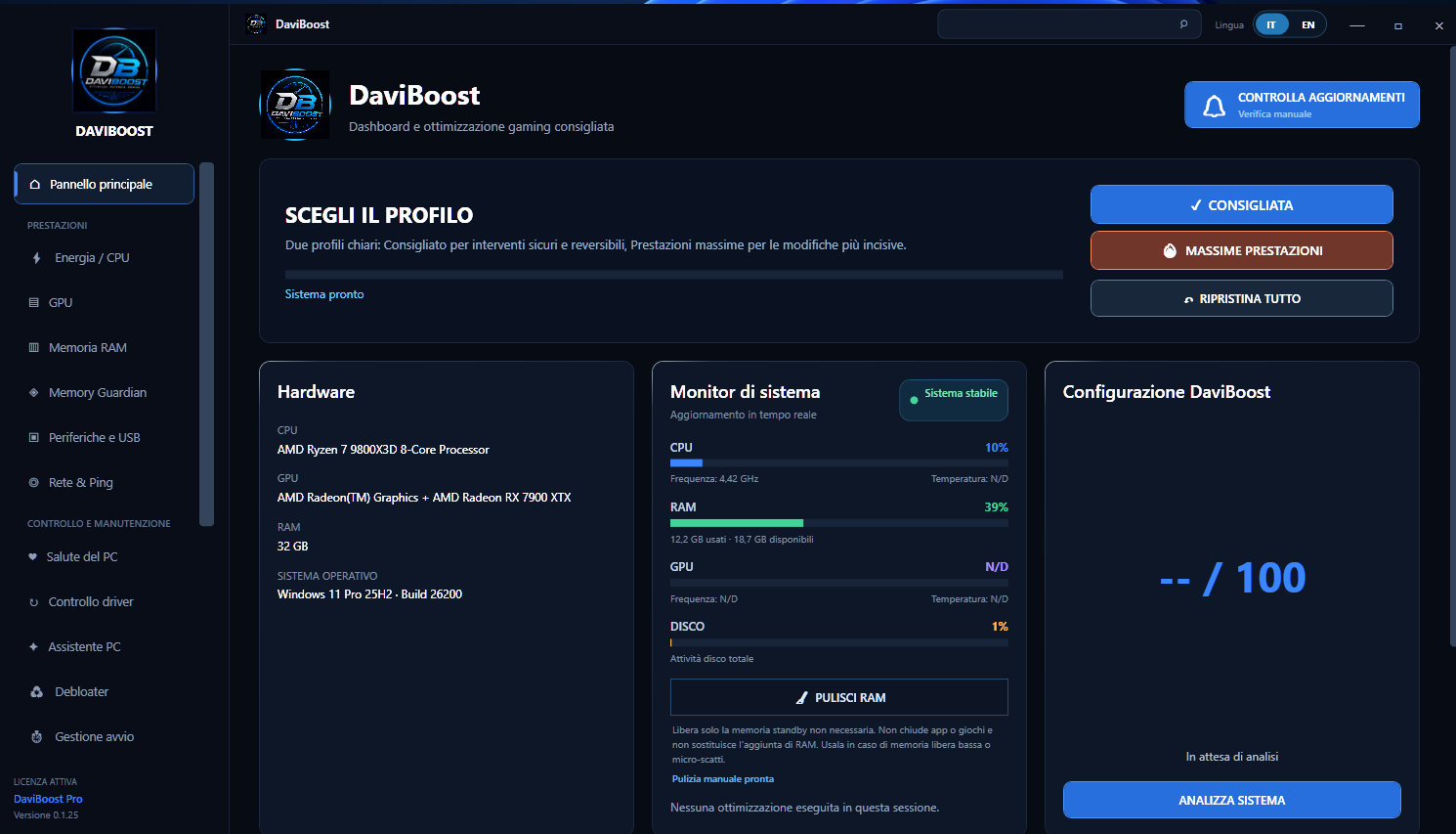Screen dimensions: 1456x834
Task: Click the RAM usage bar
Action: point(839,523)
